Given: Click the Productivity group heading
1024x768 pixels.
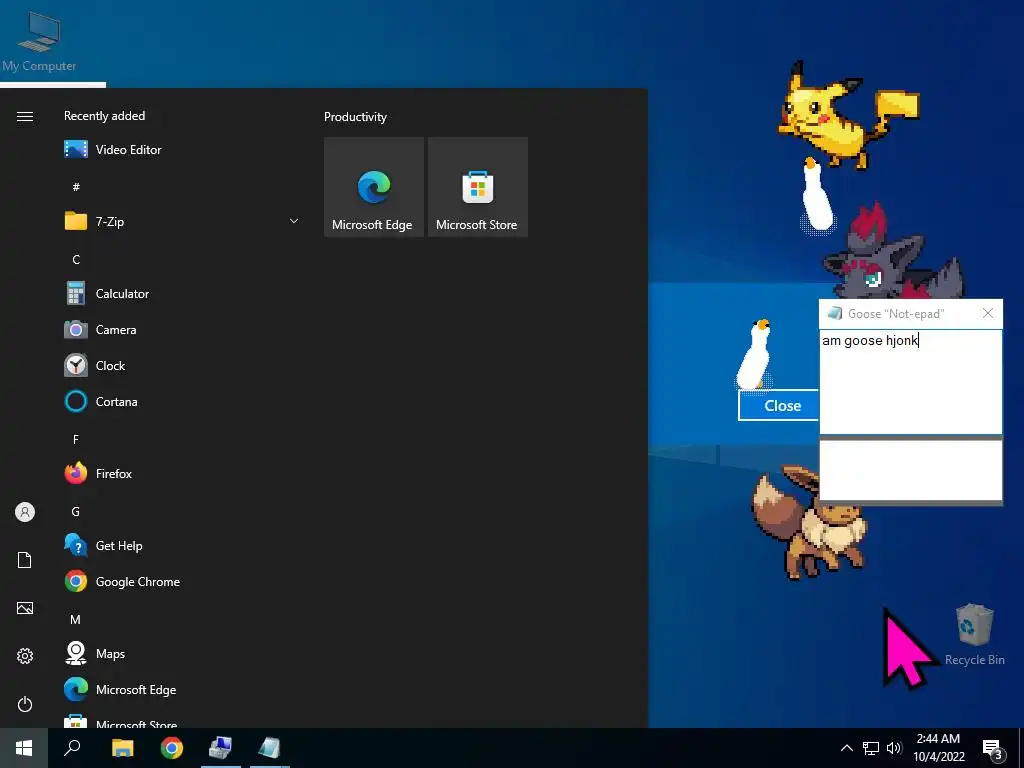Looking at the screenshot, I should click(x=355, y=117).
